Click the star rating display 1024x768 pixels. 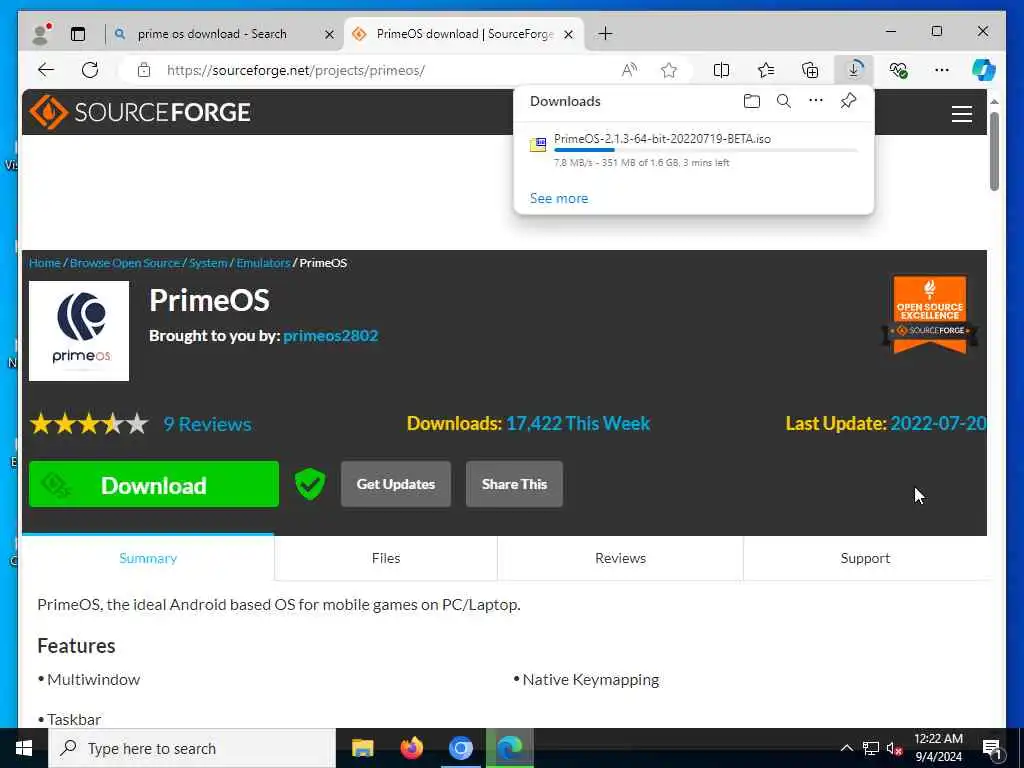coord(89,424)
